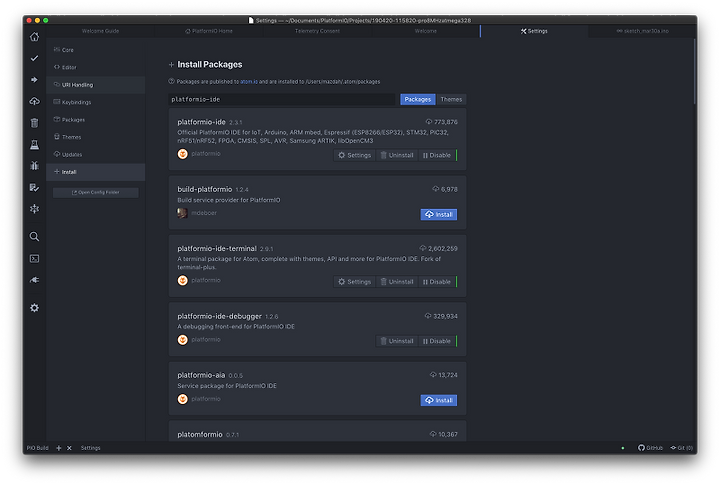Click PIO Build in status bar
Screen dimensions: 720x485
[x=38, y=448]
